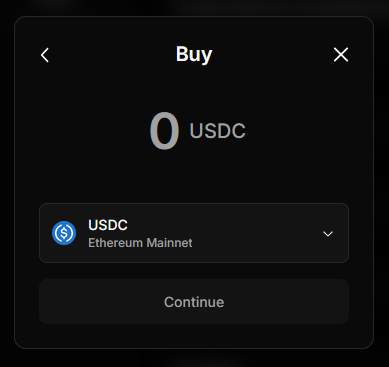Select the large zero amount value

[164, 131]
